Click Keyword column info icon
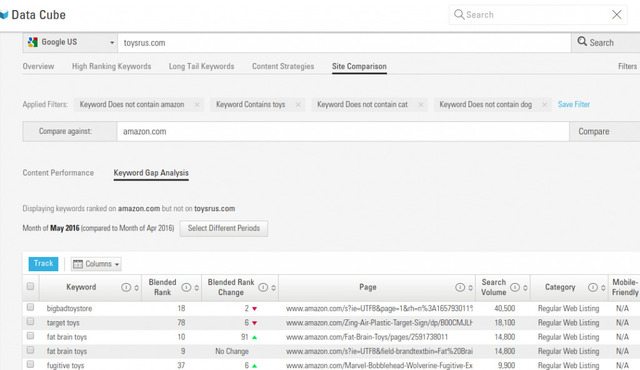 click(126, 288)
